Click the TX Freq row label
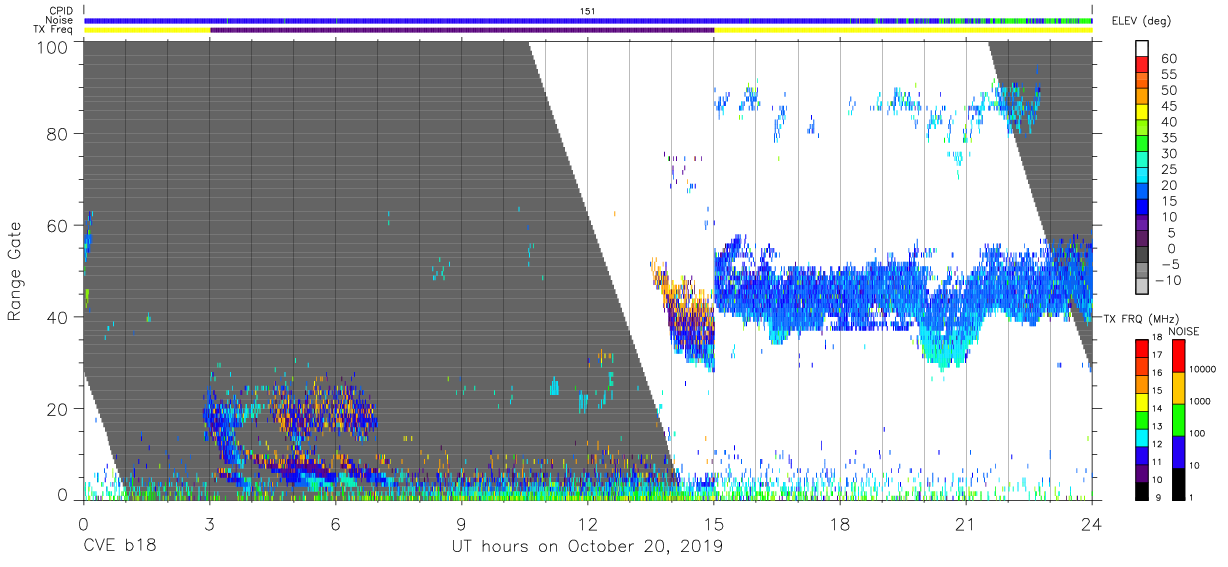Screen dimensions: 1228x567 click(x=55, y=30)
